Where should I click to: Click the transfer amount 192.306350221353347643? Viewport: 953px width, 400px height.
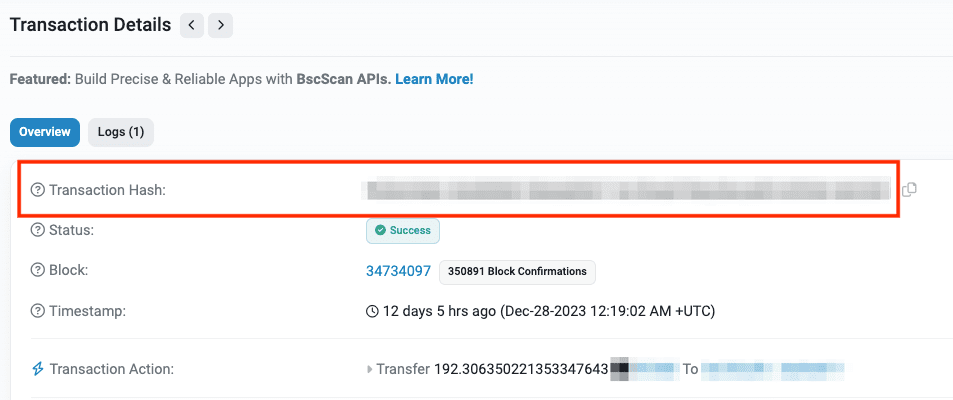tap(521, 369)
